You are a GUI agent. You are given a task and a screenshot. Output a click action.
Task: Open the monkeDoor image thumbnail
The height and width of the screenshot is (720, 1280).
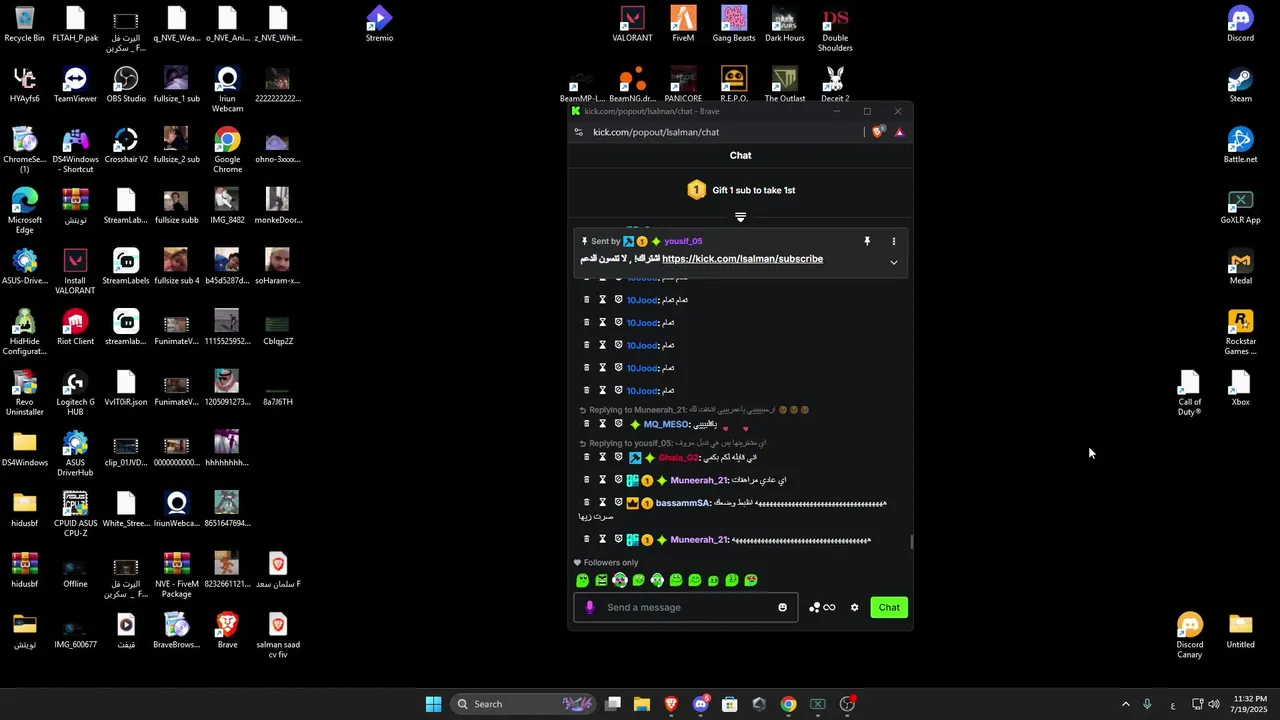click(x=278, y=207)
